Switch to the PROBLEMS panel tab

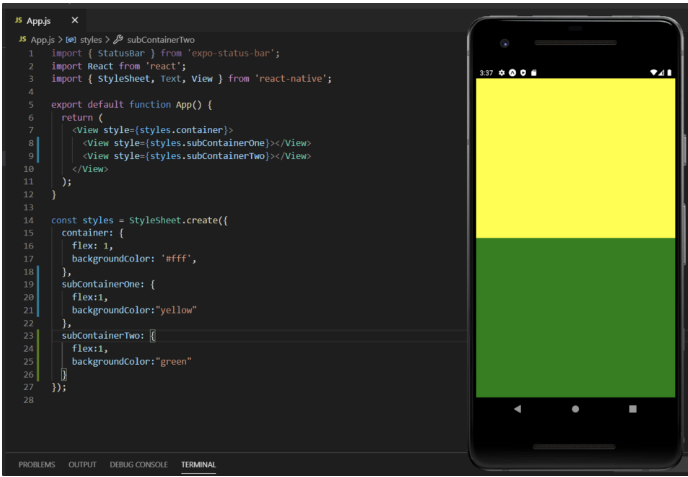(x=37, y=465)
